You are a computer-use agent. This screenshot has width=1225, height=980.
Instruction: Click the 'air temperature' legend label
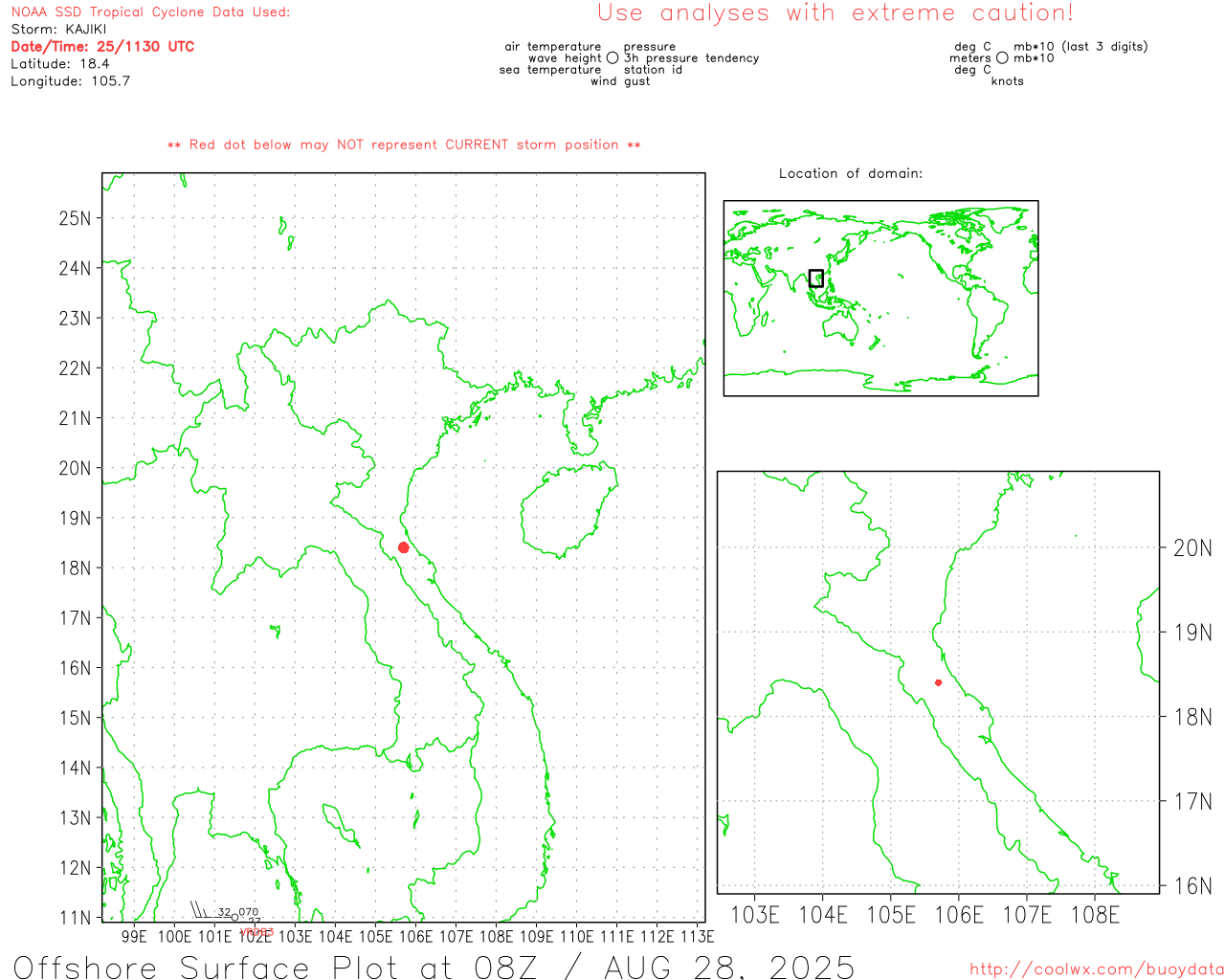[553, 47]
